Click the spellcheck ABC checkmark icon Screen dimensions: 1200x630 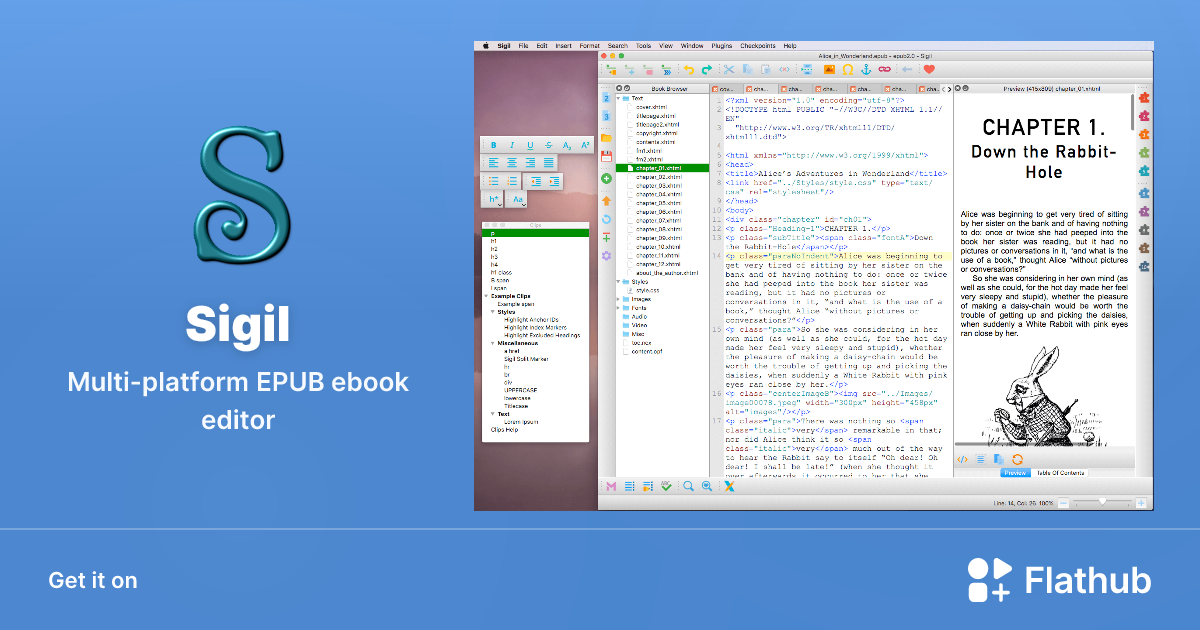pos(665,486)
